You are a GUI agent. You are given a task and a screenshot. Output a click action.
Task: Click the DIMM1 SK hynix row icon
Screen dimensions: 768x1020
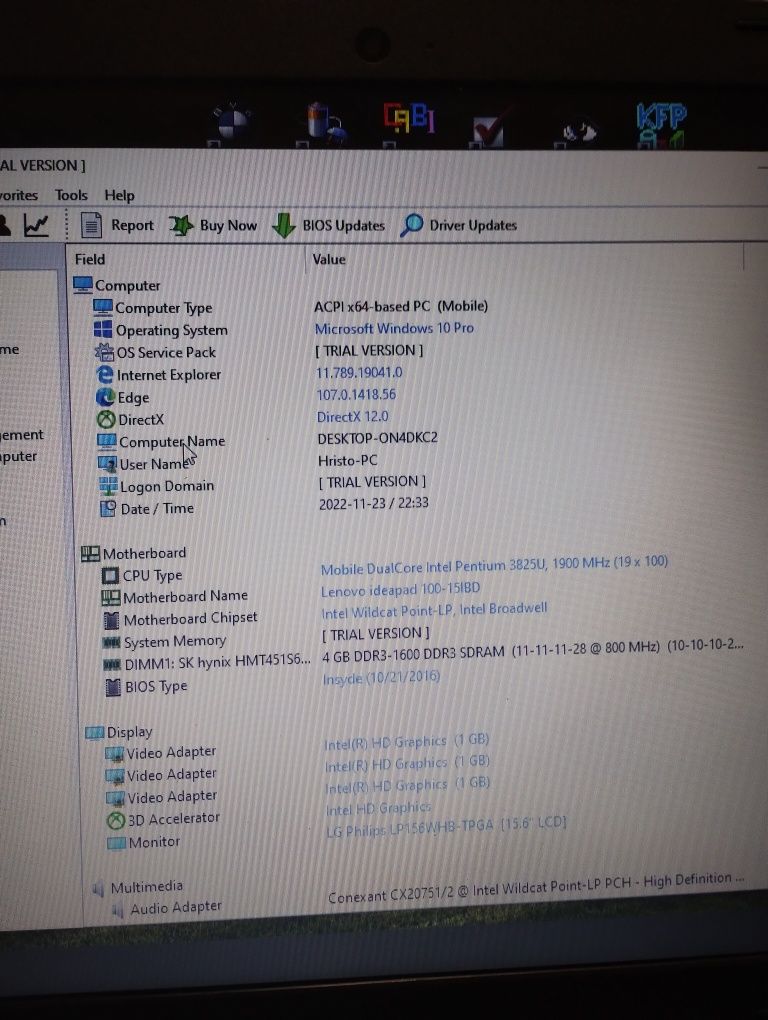[113, 665]
